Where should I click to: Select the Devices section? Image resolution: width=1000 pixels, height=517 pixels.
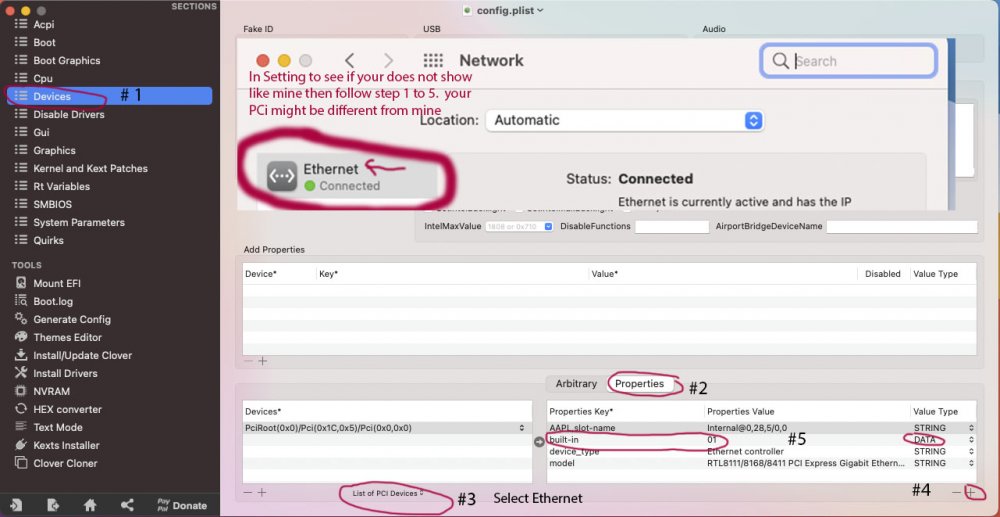109,96
